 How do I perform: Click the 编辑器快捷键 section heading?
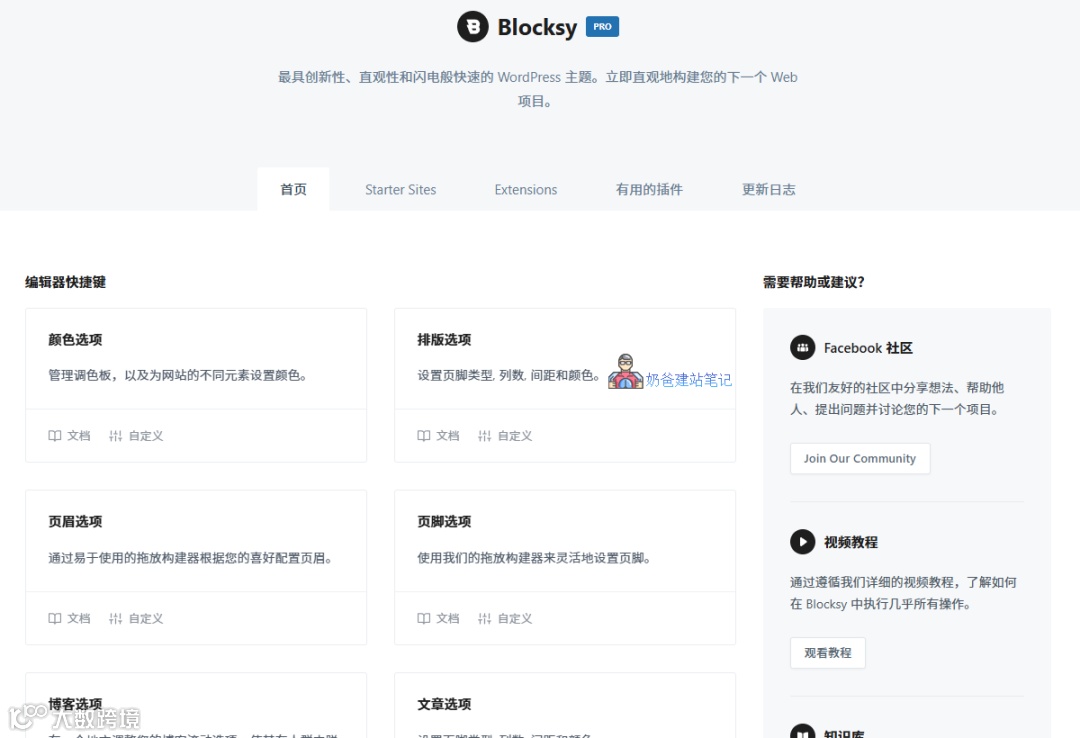click(65, 282)
